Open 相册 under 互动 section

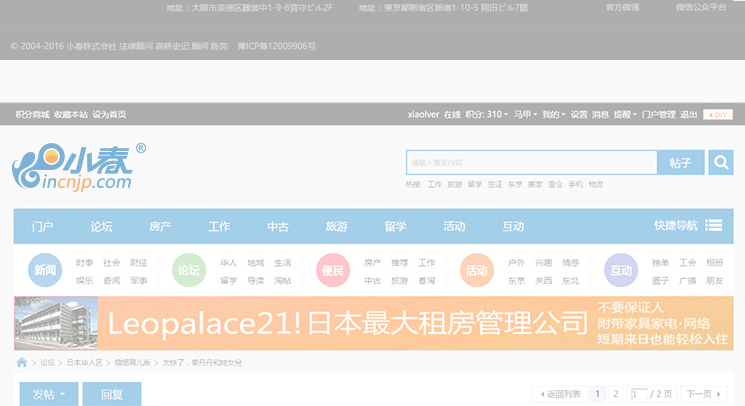pos(715,263)
